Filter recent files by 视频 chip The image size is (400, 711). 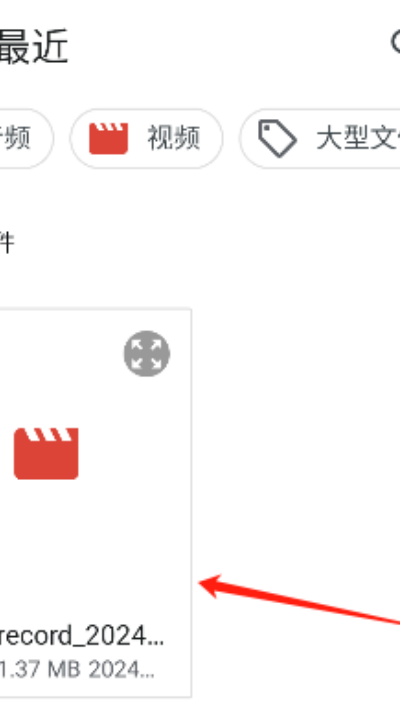(x=146, y=139)
